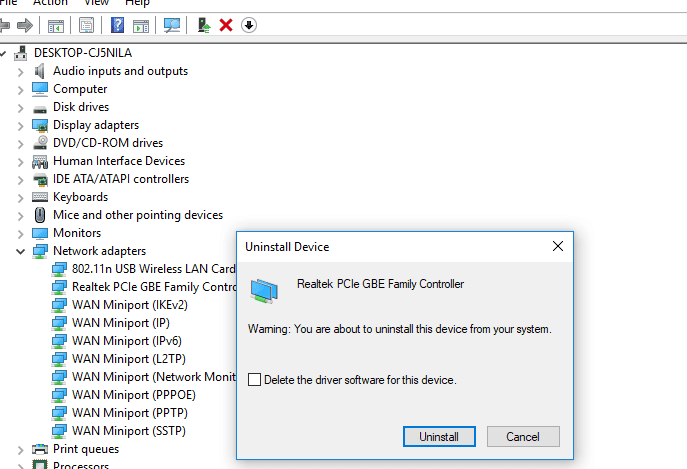Click the Properties toolbar icon
This screenshot has height=469, width=687.
[88, 25]
